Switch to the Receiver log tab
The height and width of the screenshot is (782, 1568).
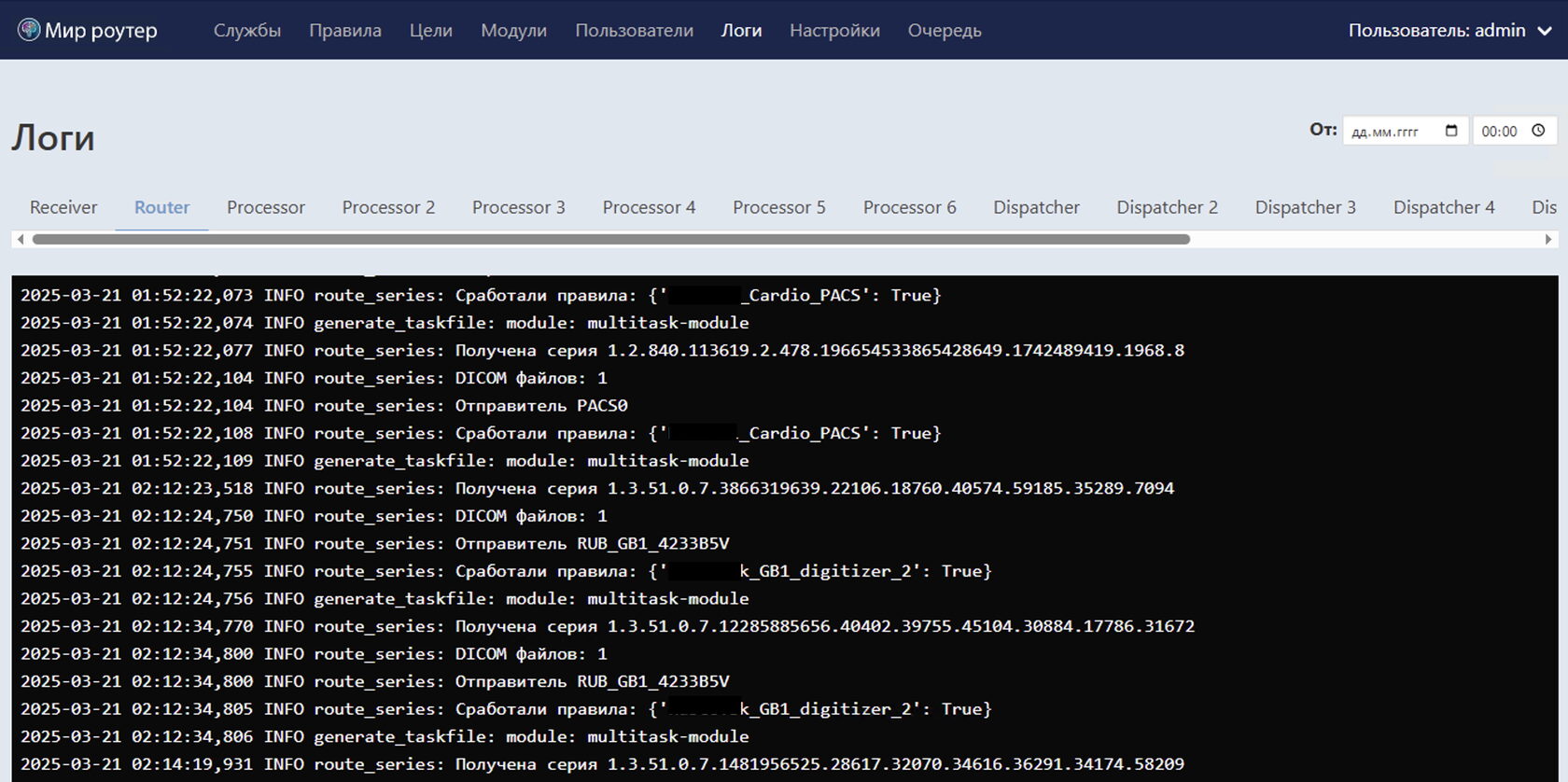pyautogui.click(x=63, y=207)
